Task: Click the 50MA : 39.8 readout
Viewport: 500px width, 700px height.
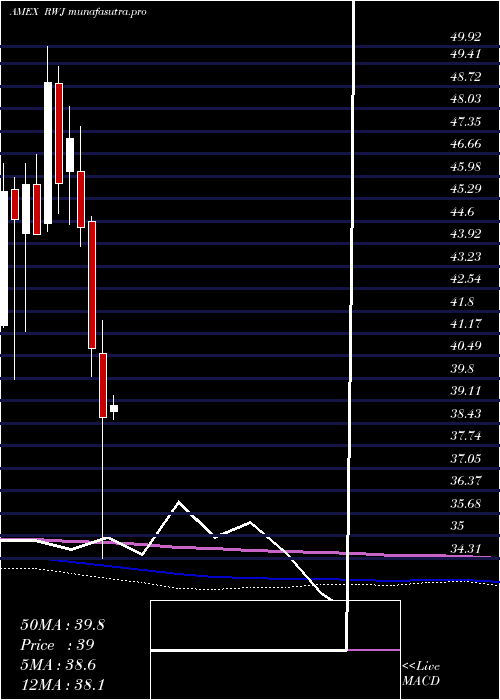Action: tap(62, 625)
